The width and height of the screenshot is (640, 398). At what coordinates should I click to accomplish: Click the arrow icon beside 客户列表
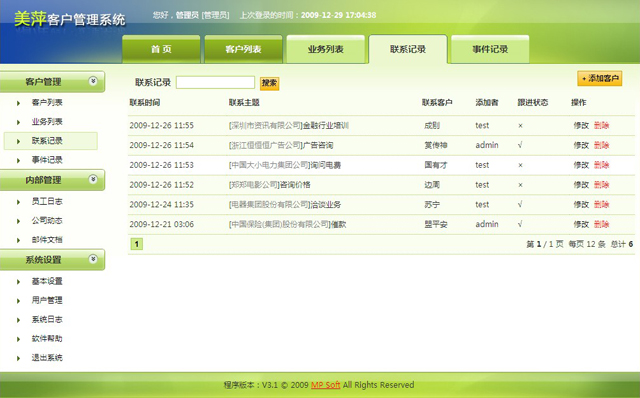tap(18, 103)
